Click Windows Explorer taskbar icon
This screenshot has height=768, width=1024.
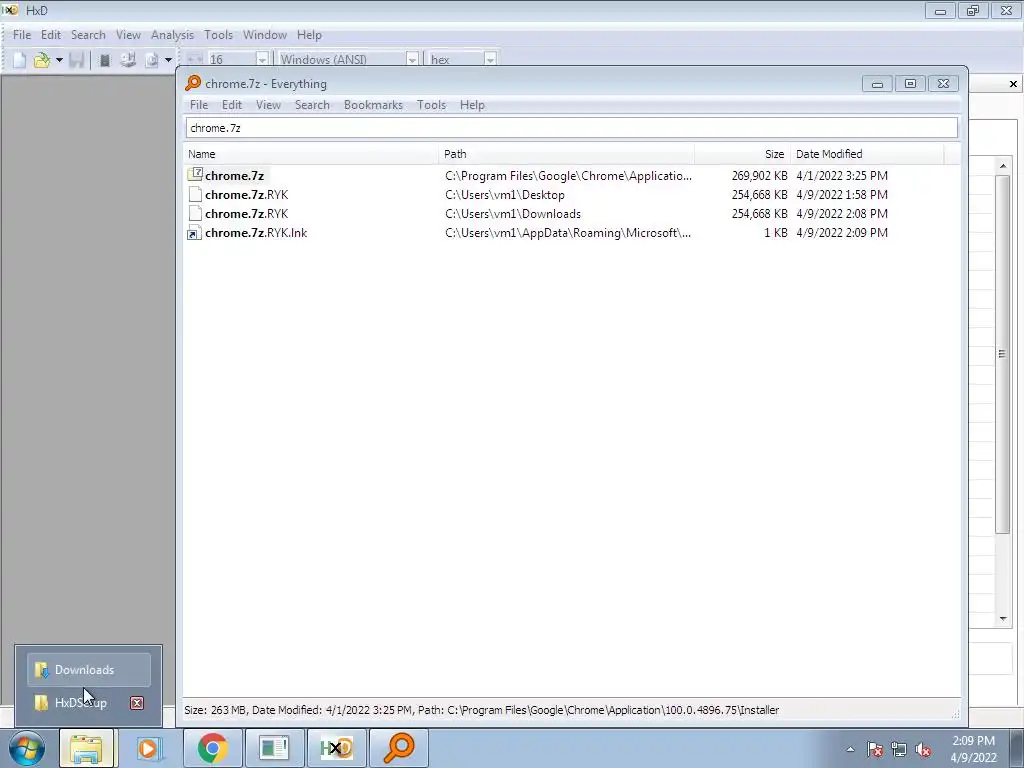pyautogui.click(x=86, y=748)
